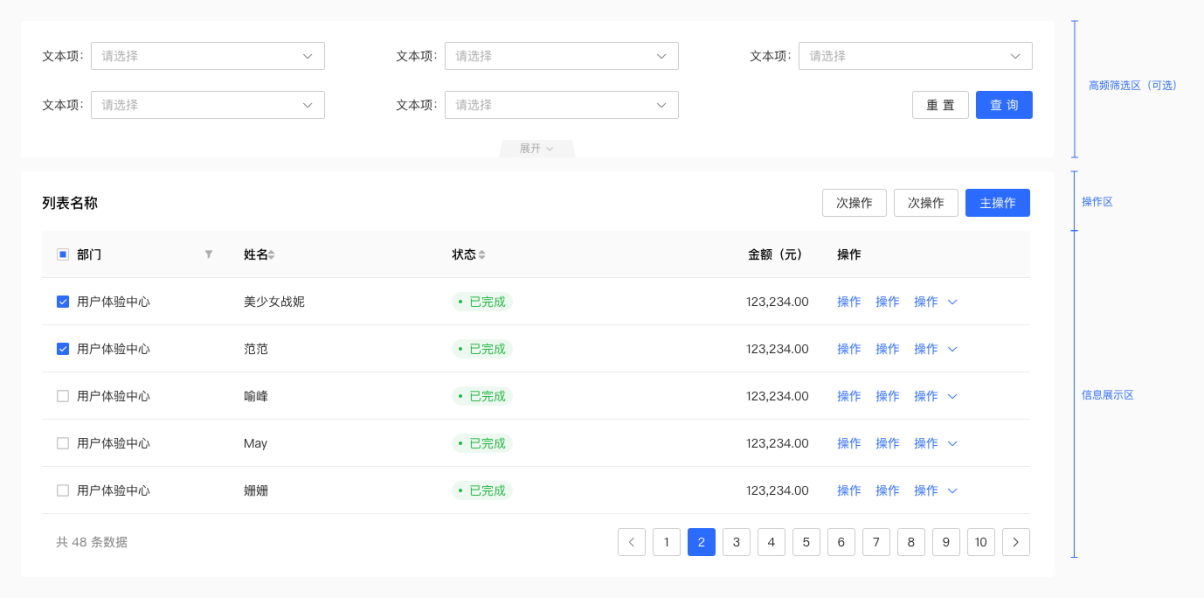1204x598 pixels.
Task: Select page 5 in pagination
Action: tap(806, 542)
